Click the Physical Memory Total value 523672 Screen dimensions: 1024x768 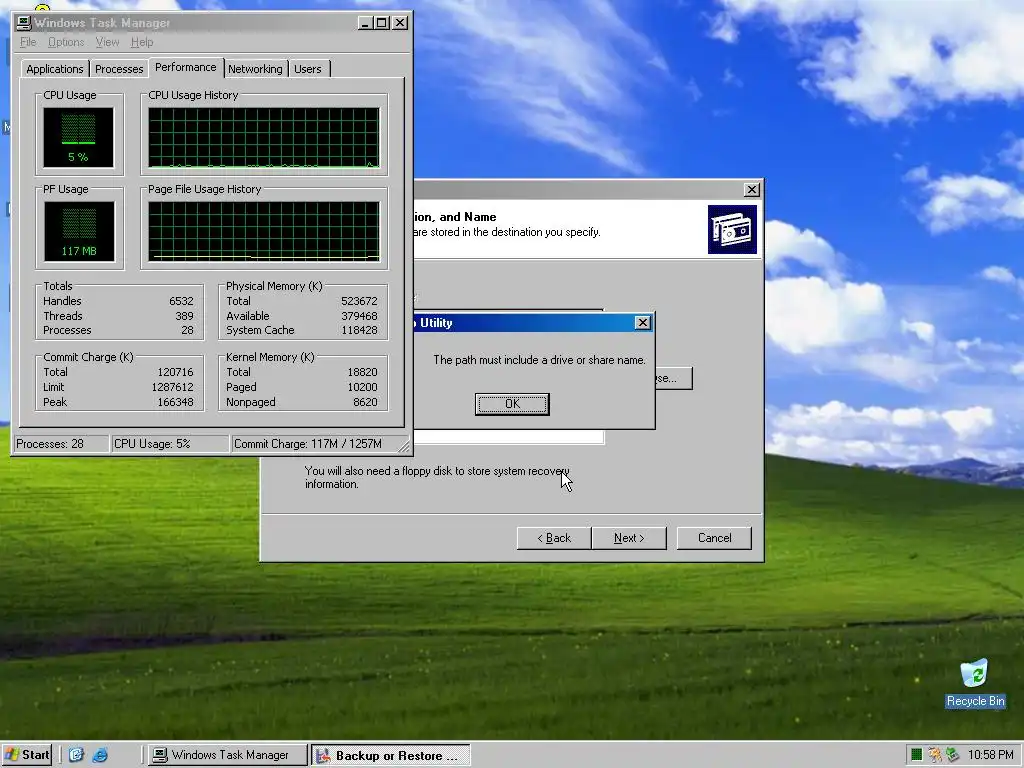(359, 301)
